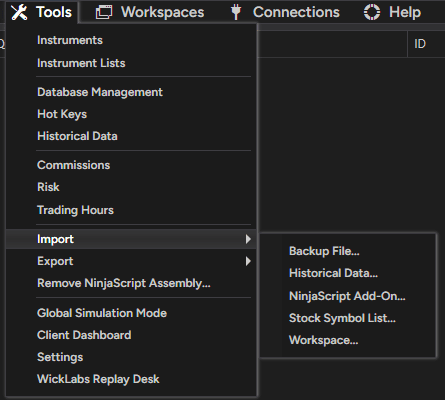Open the Help menu label

(405, 12)
